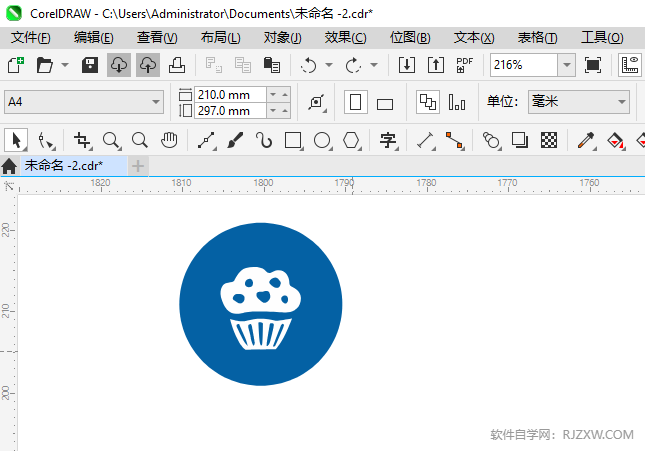Screen dimensions: 645x451
Task: Select the Shape node tool
Action: pos(46,141)
